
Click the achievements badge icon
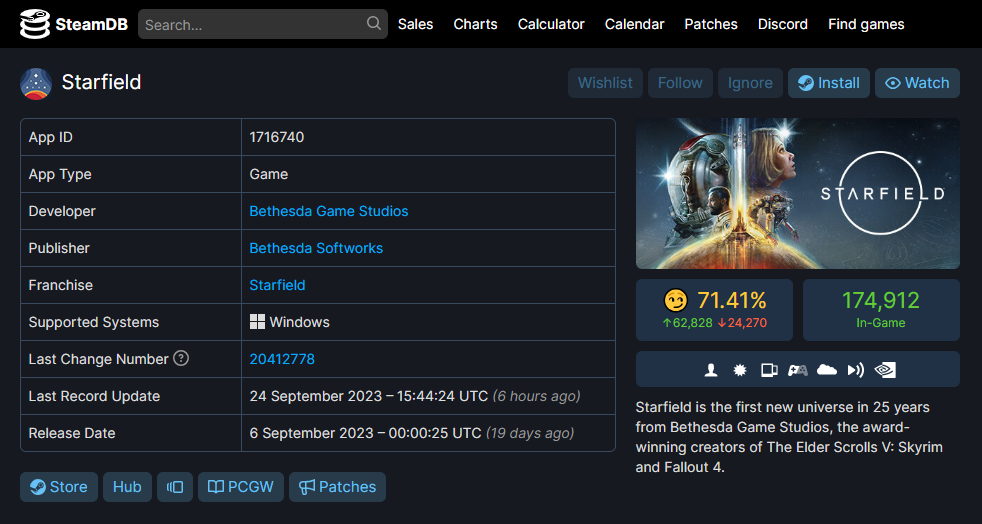[740, 370]
